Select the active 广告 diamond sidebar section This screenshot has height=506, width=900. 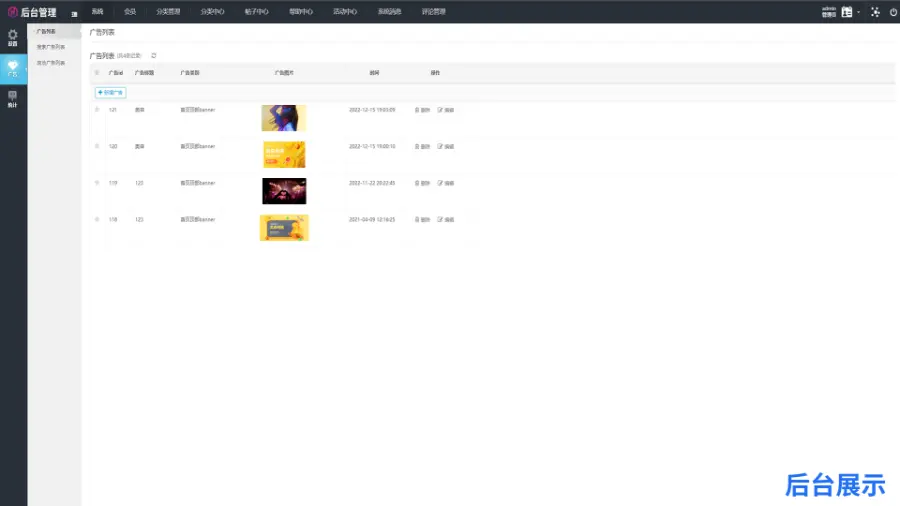pyautogui.click(x=13, y=67)
